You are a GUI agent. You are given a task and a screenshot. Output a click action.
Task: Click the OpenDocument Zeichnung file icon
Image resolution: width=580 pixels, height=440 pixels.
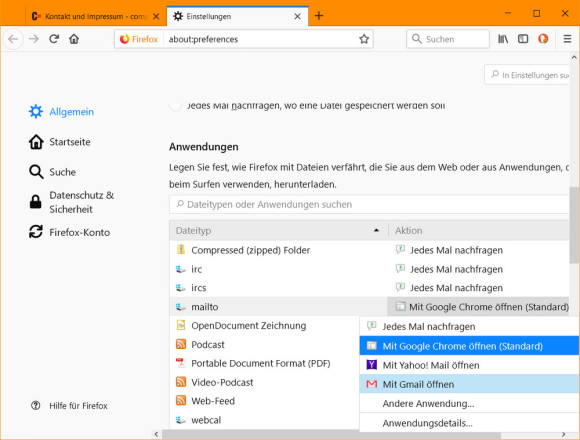tap(181, 325)
